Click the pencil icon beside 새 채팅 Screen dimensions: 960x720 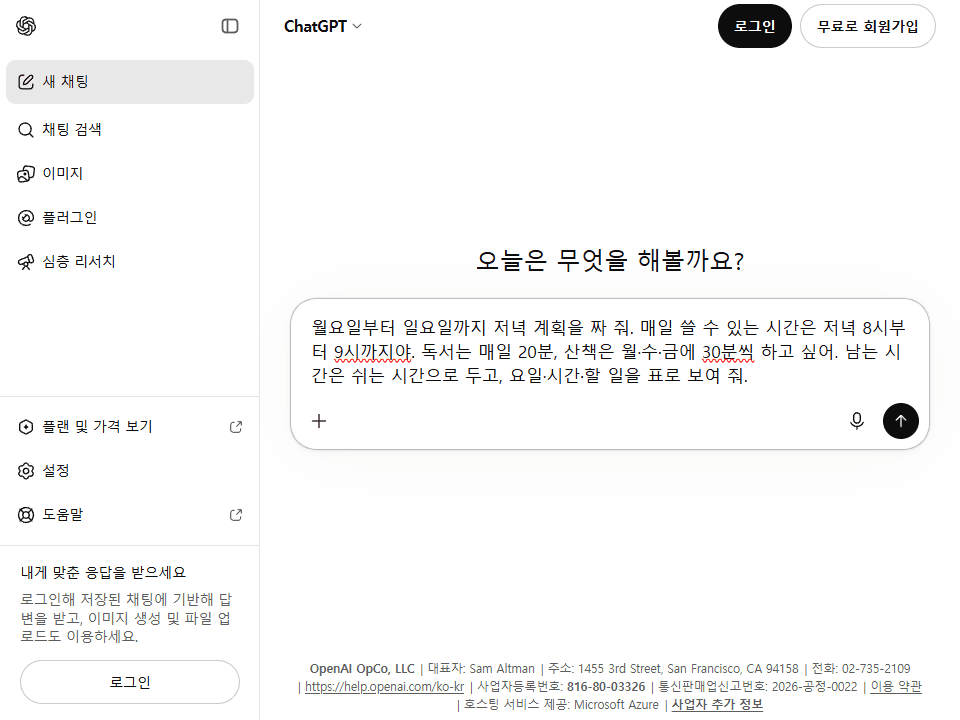click(26, 82)
